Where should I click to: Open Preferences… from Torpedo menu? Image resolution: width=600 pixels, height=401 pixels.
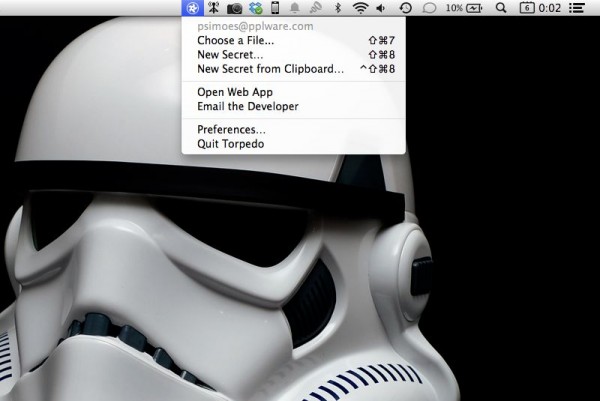pos(293,130)
